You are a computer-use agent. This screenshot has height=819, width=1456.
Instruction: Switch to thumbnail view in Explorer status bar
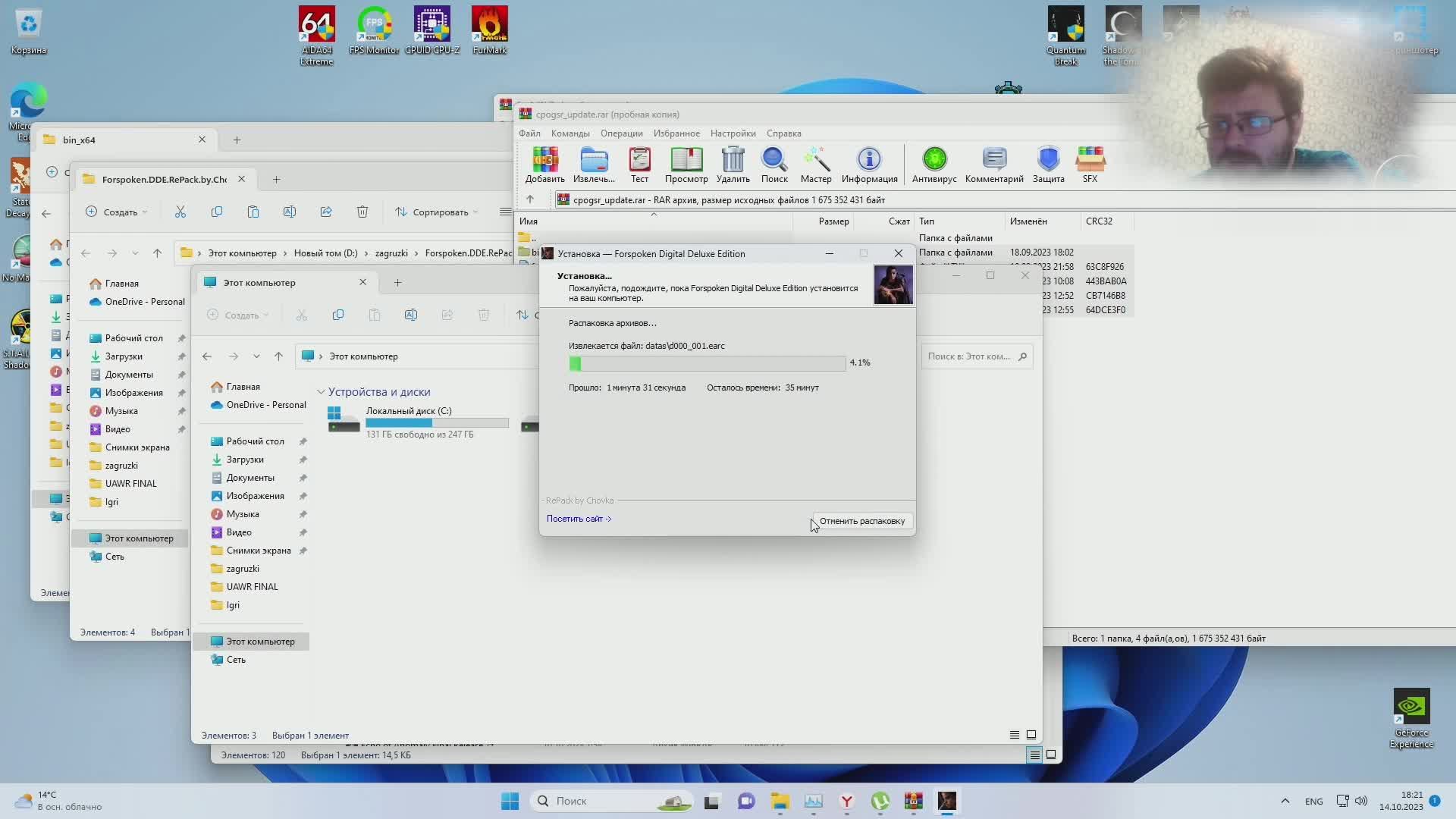pos(1031,735)
